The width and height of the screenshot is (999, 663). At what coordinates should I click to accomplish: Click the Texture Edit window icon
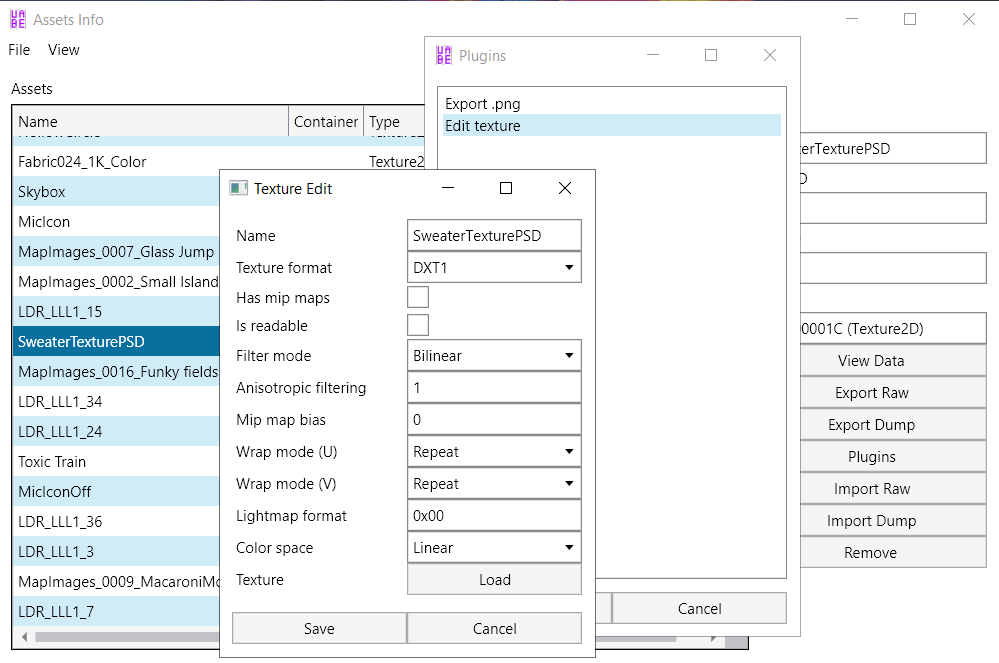click(238, 188)
